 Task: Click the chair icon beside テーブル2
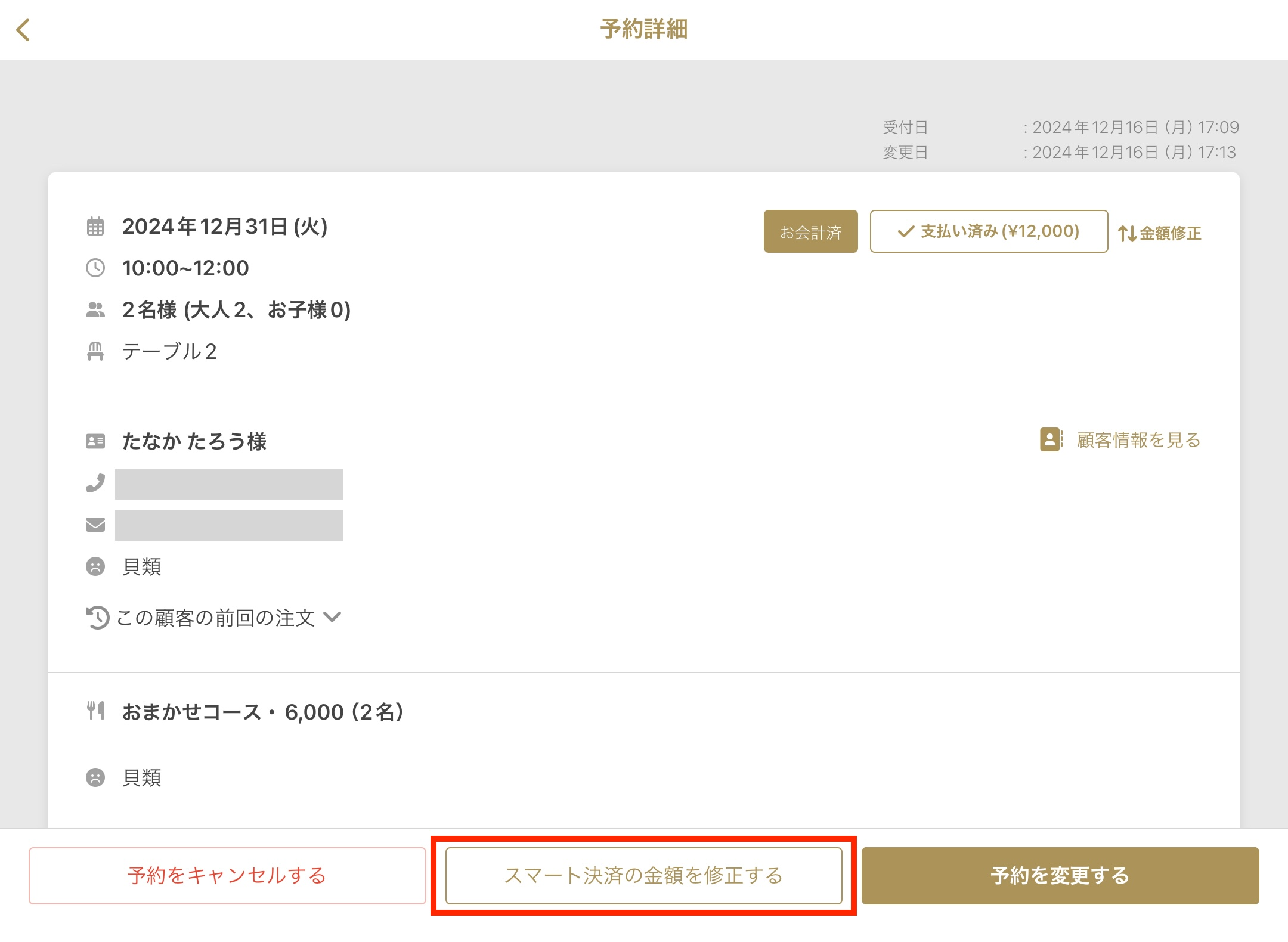coord(95,351)
